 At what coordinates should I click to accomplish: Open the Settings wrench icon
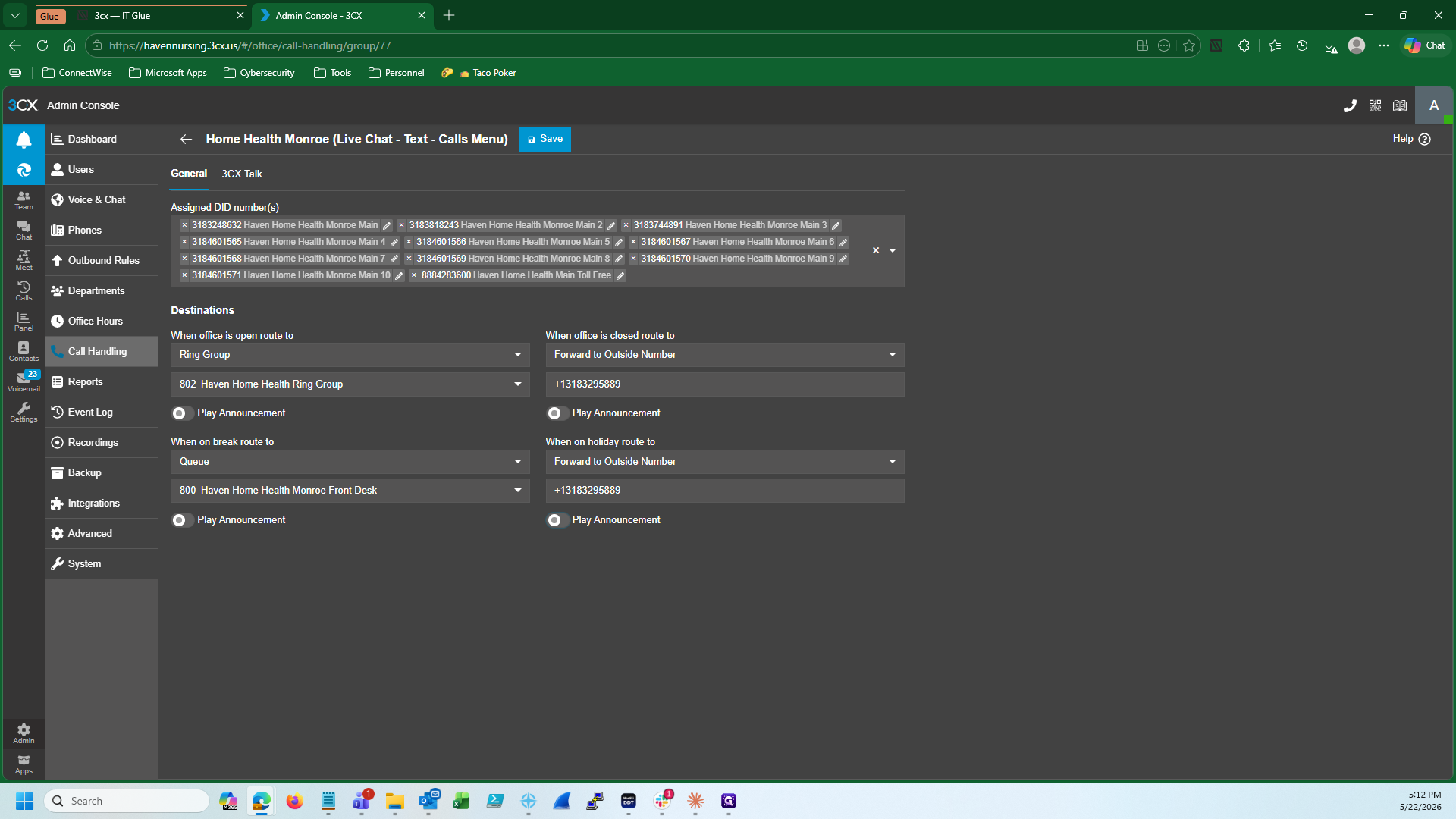pos(24,413)
